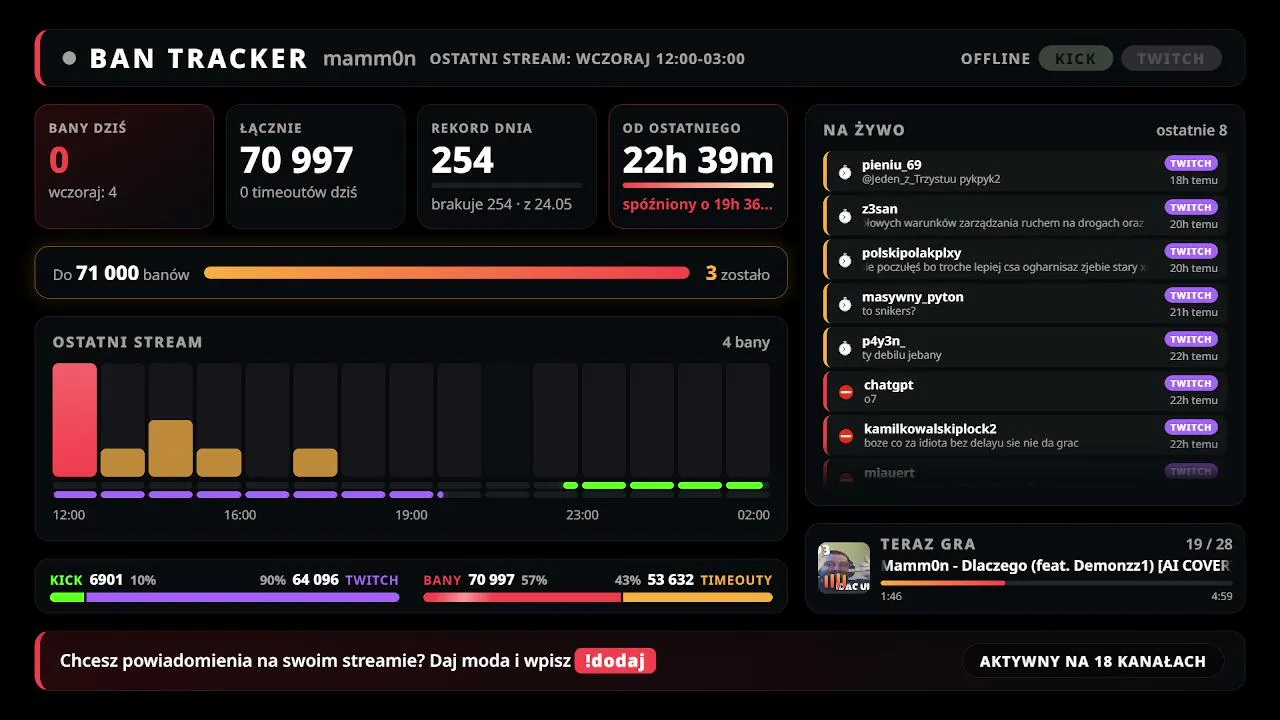Click the tallest orange bar in stream chart

coord(171,448)
